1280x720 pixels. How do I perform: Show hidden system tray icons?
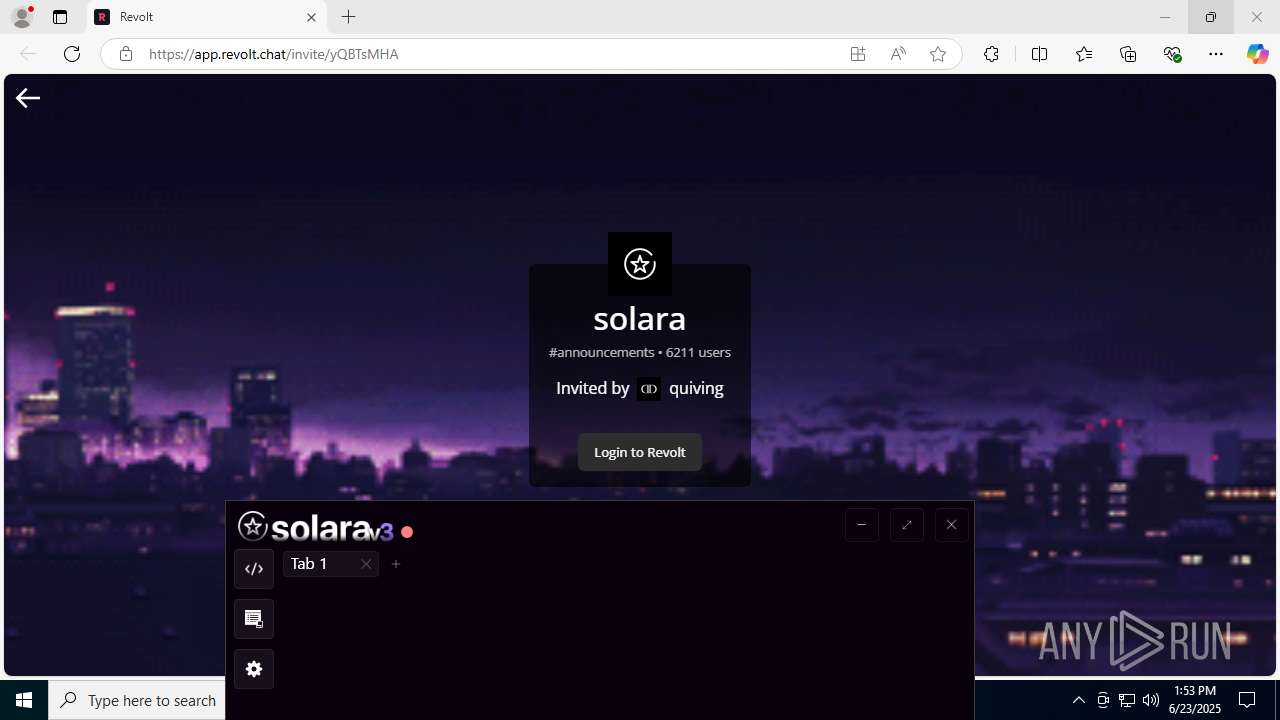pos(1078,700)
